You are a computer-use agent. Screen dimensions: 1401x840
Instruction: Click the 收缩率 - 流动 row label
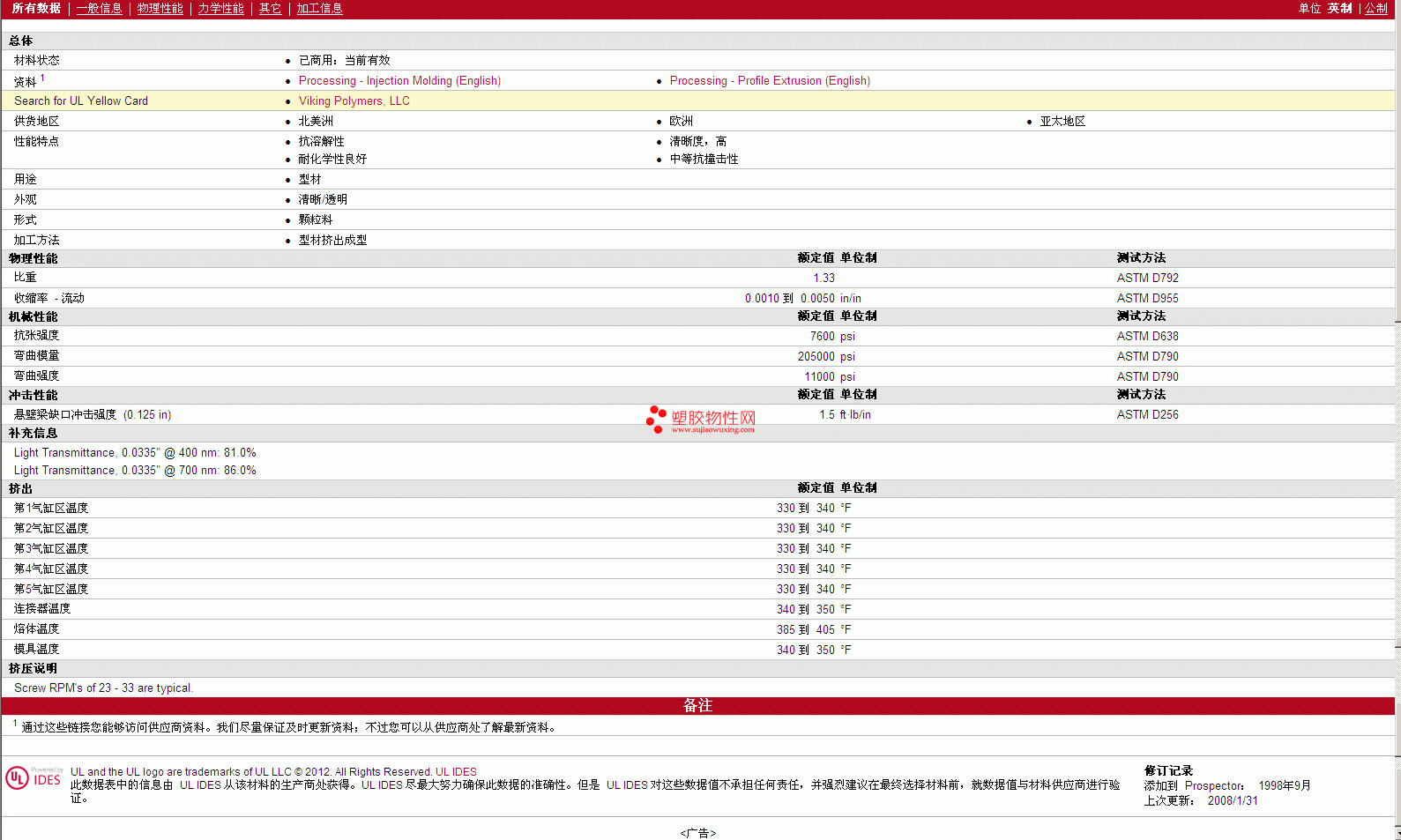49,298
